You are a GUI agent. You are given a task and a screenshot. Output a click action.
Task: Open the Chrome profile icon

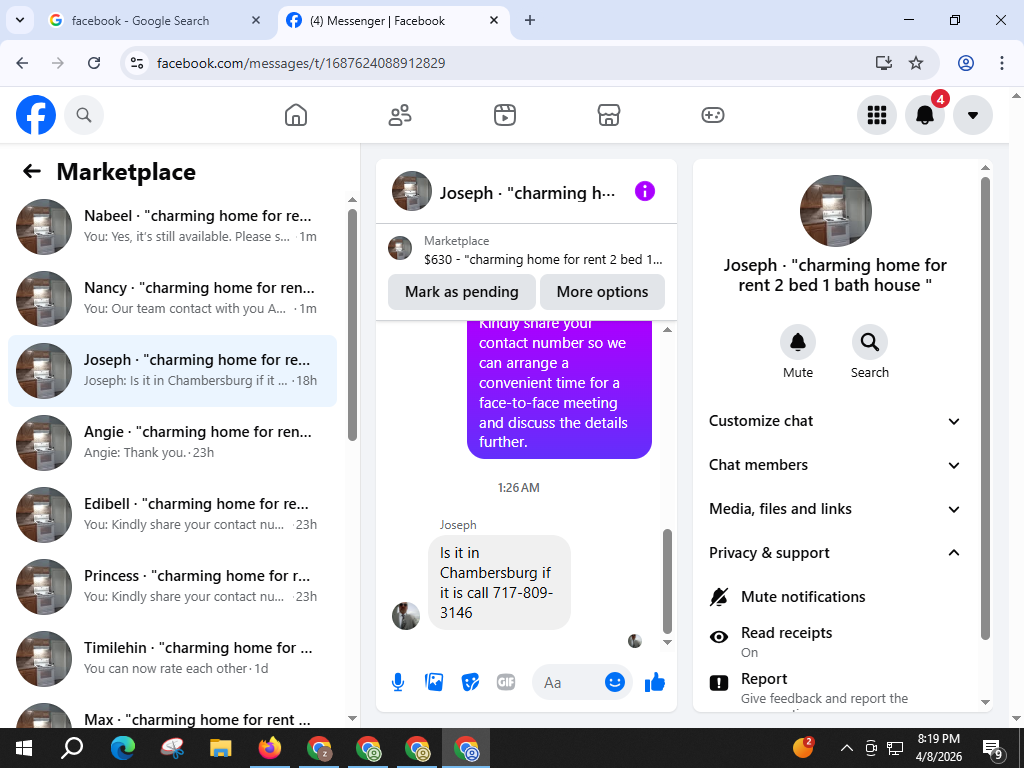click(x=966, y=63)
